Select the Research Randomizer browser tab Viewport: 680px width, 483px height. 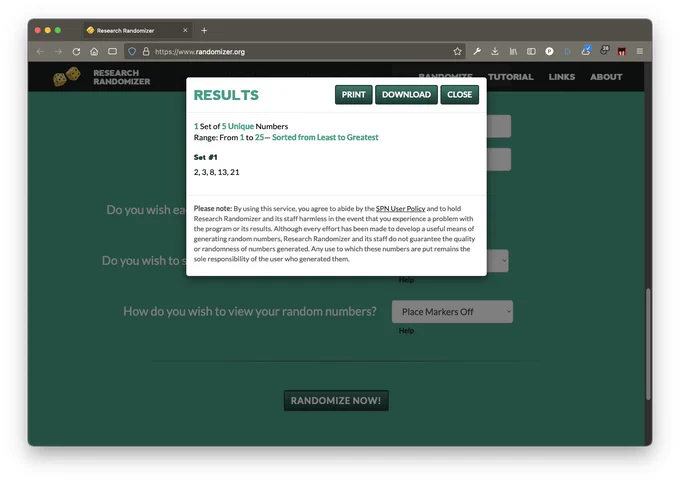137,30
